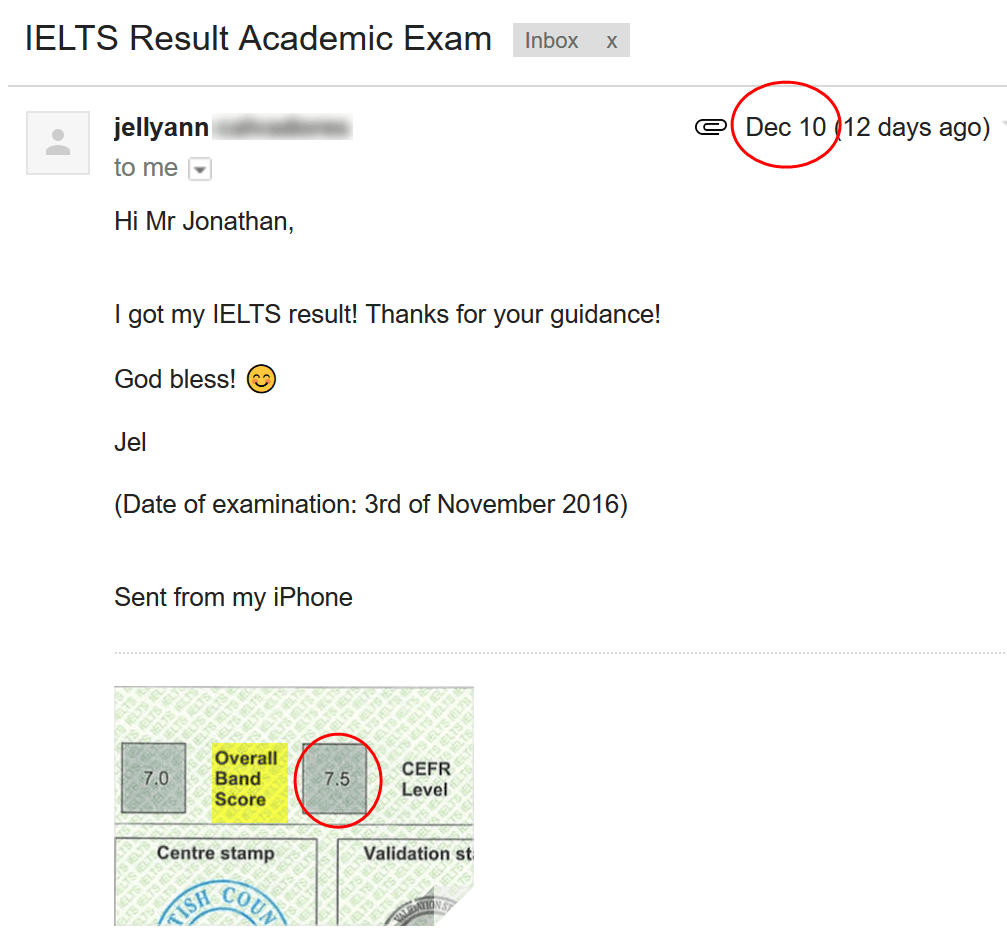Click the 7.5 overall band score box
The width and height of the screenshot is (1007, 932).
point(338,778)
